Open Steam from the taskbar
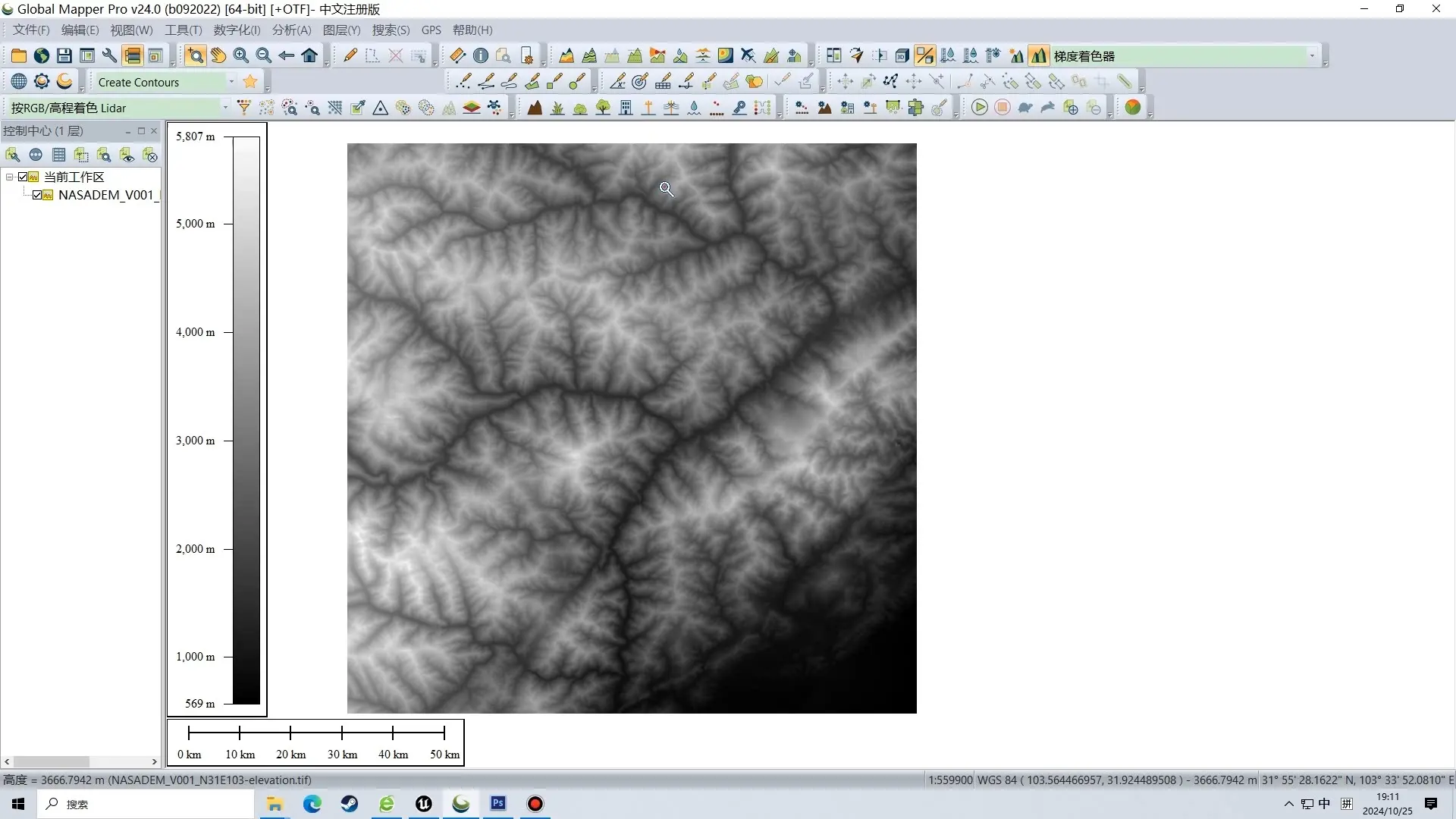This screenshot has height=819, width=1456. (350, 804)
